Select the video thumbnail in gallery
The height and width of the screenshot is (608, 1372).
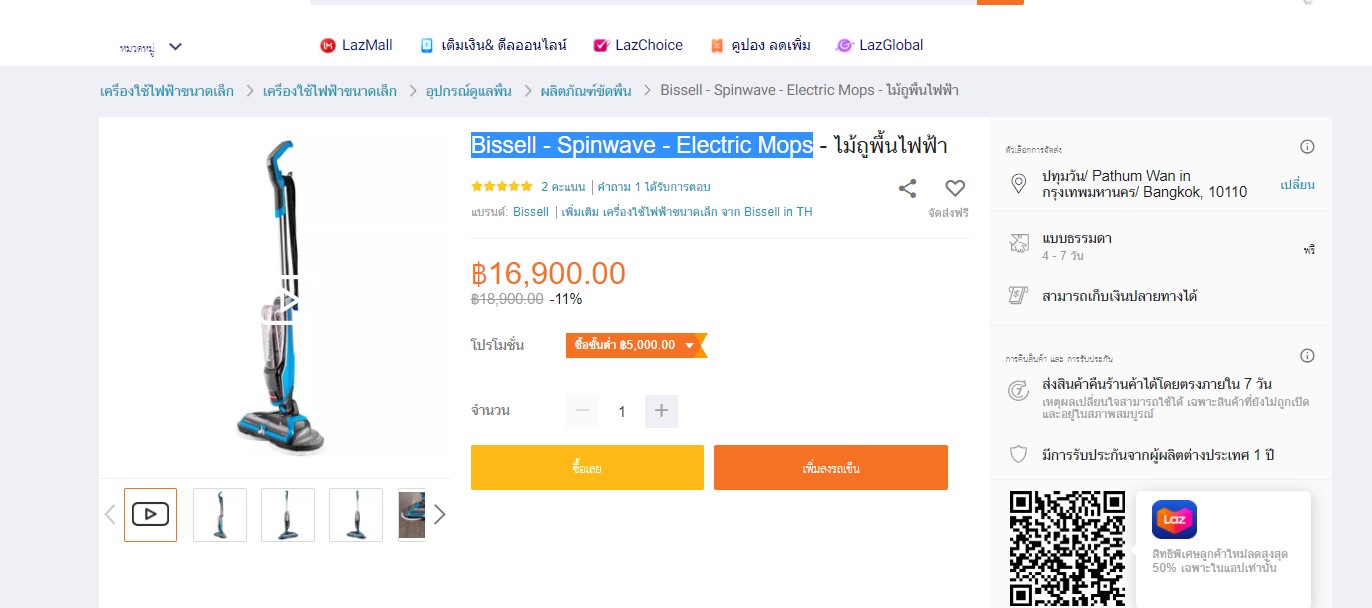(x=150, y=515)
